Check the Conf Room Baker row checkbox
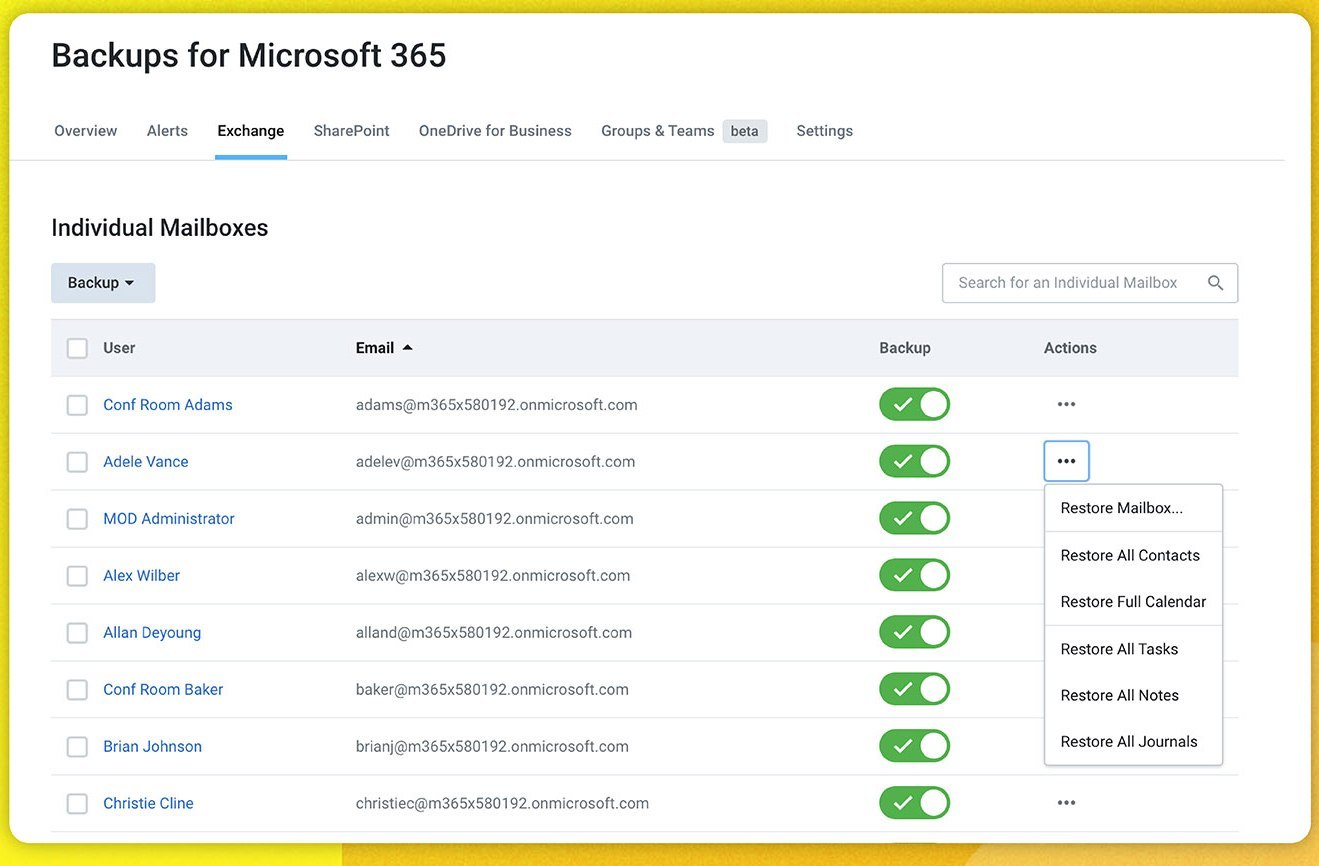Image resolution: width=1319 pixels, height=866 pixels. pyautogui.click(x=77, y=690)
